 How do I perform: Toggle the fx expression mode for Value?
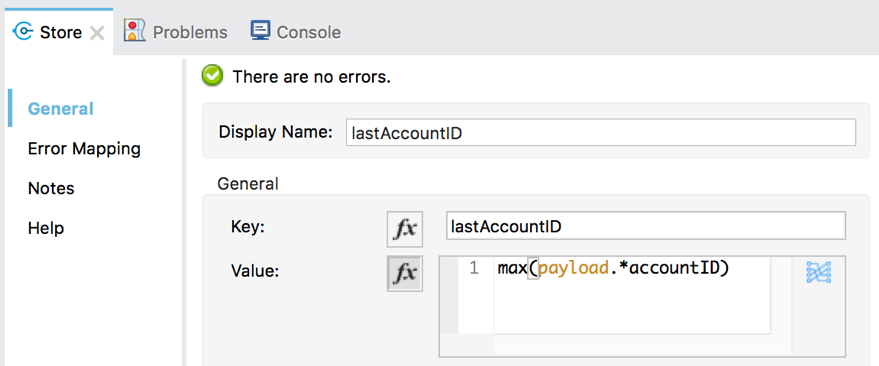click(405, 274)
